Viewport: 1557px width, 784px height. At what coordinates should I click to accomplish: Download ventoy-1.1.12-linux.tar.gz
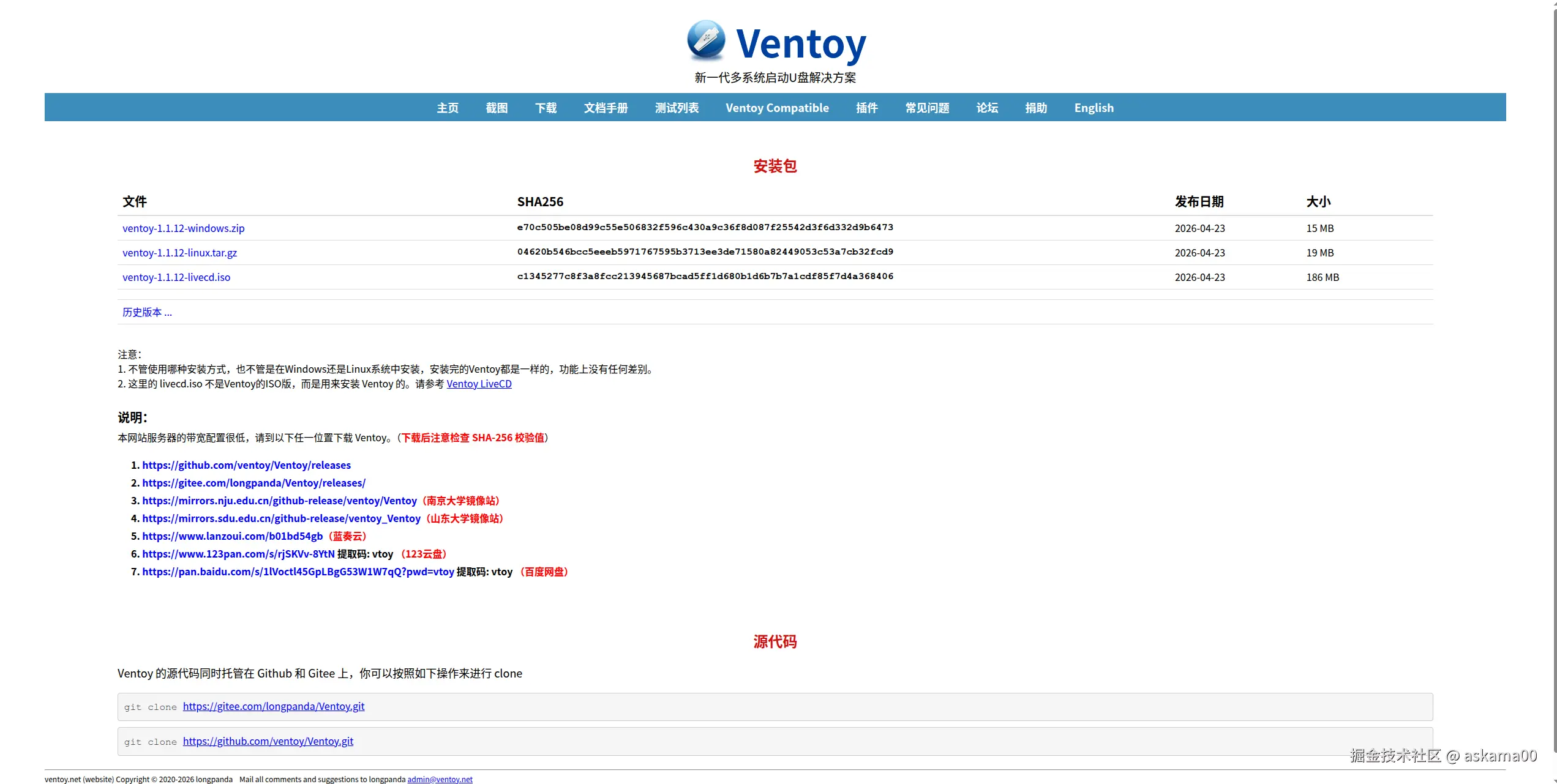pyautogui.click(x=179, y=253)
